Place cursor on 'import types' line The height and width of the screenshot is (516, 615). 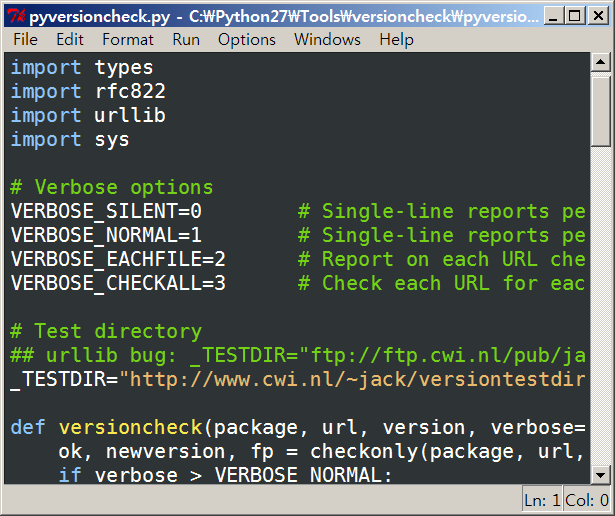[x=82, y=67]
